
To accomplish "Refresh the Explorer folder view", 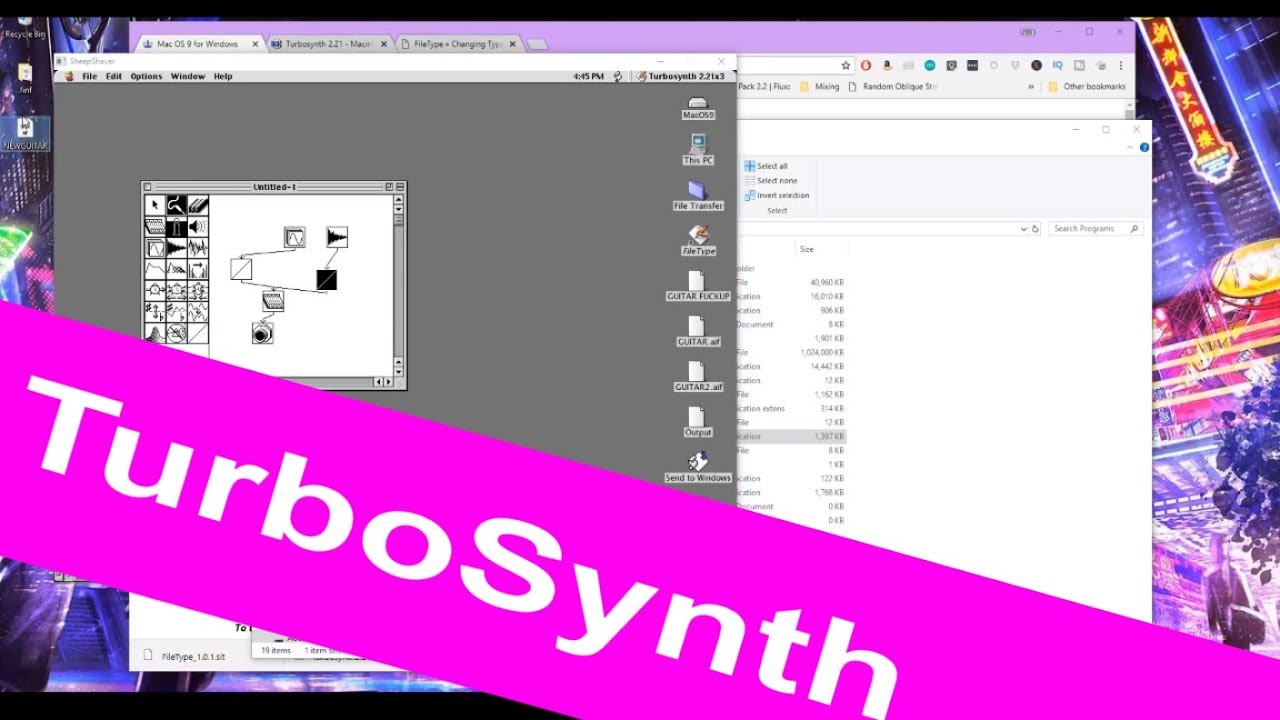I will (1035, 228).
